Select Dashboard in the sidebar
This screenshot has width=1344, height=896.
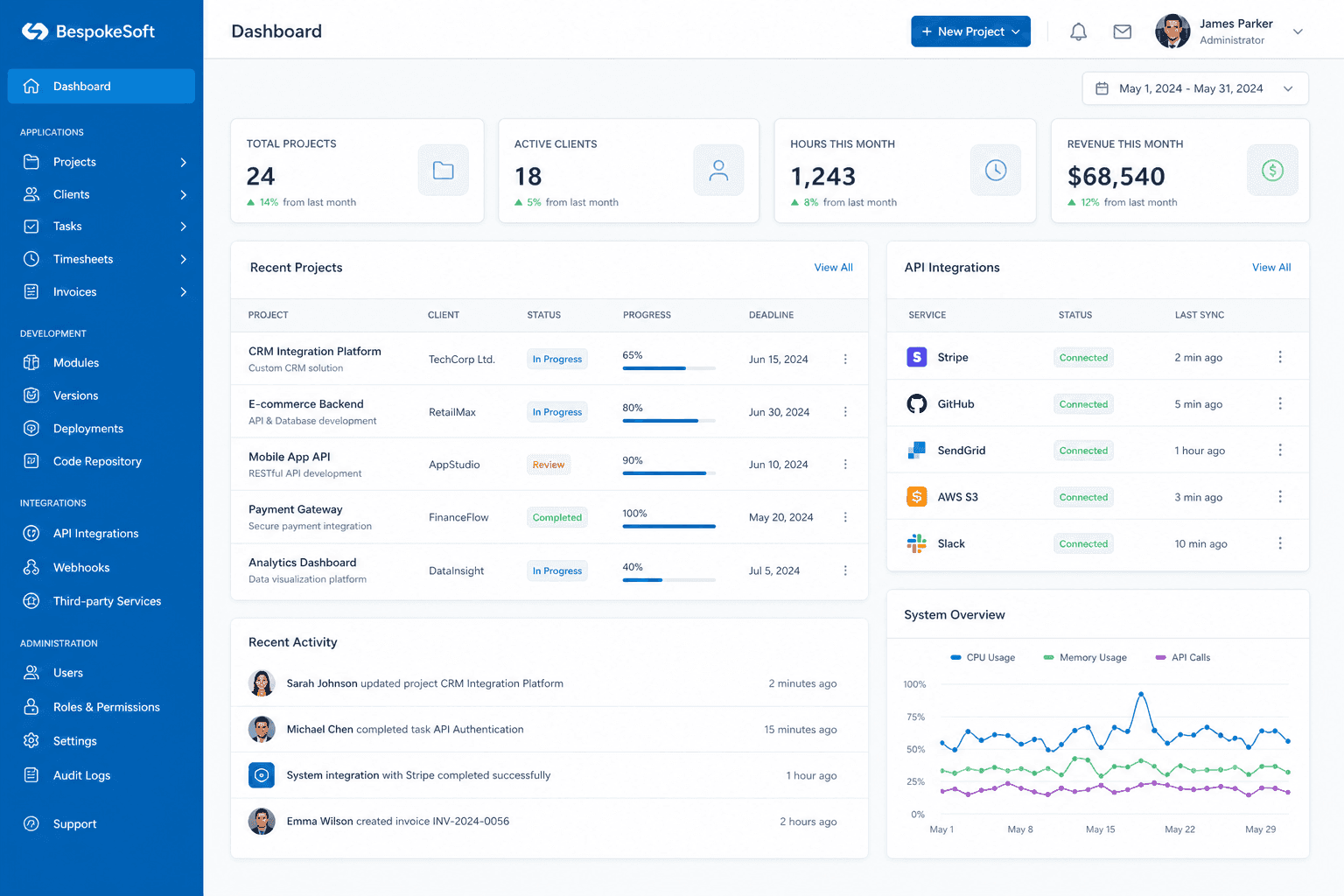point(101,86)
